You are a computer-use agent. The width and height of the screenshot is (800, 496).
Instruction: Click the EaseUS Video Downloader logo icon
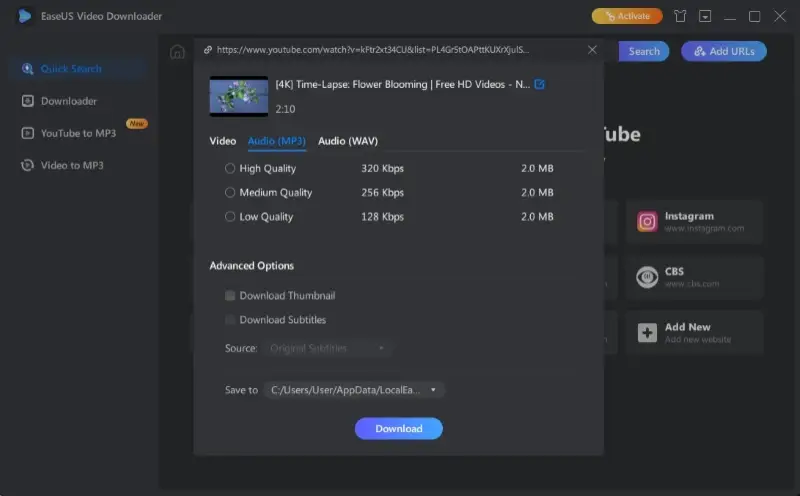pyautogui.click(x=24, y=16)
